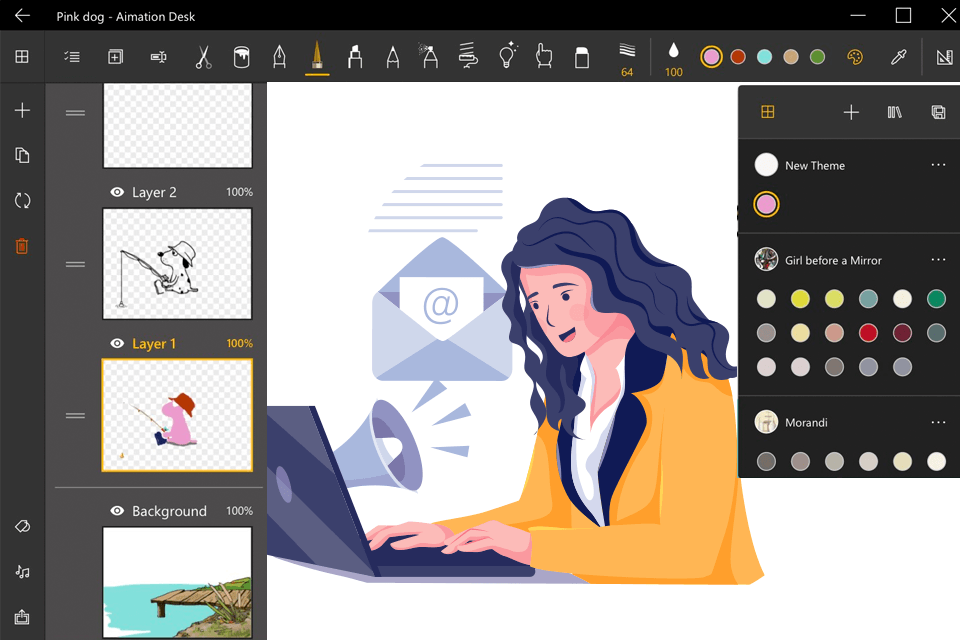Image resolution: width=960 pixels, height=640 pixels.
Task: Select the scissors cut tool
Action: [203, 57]
